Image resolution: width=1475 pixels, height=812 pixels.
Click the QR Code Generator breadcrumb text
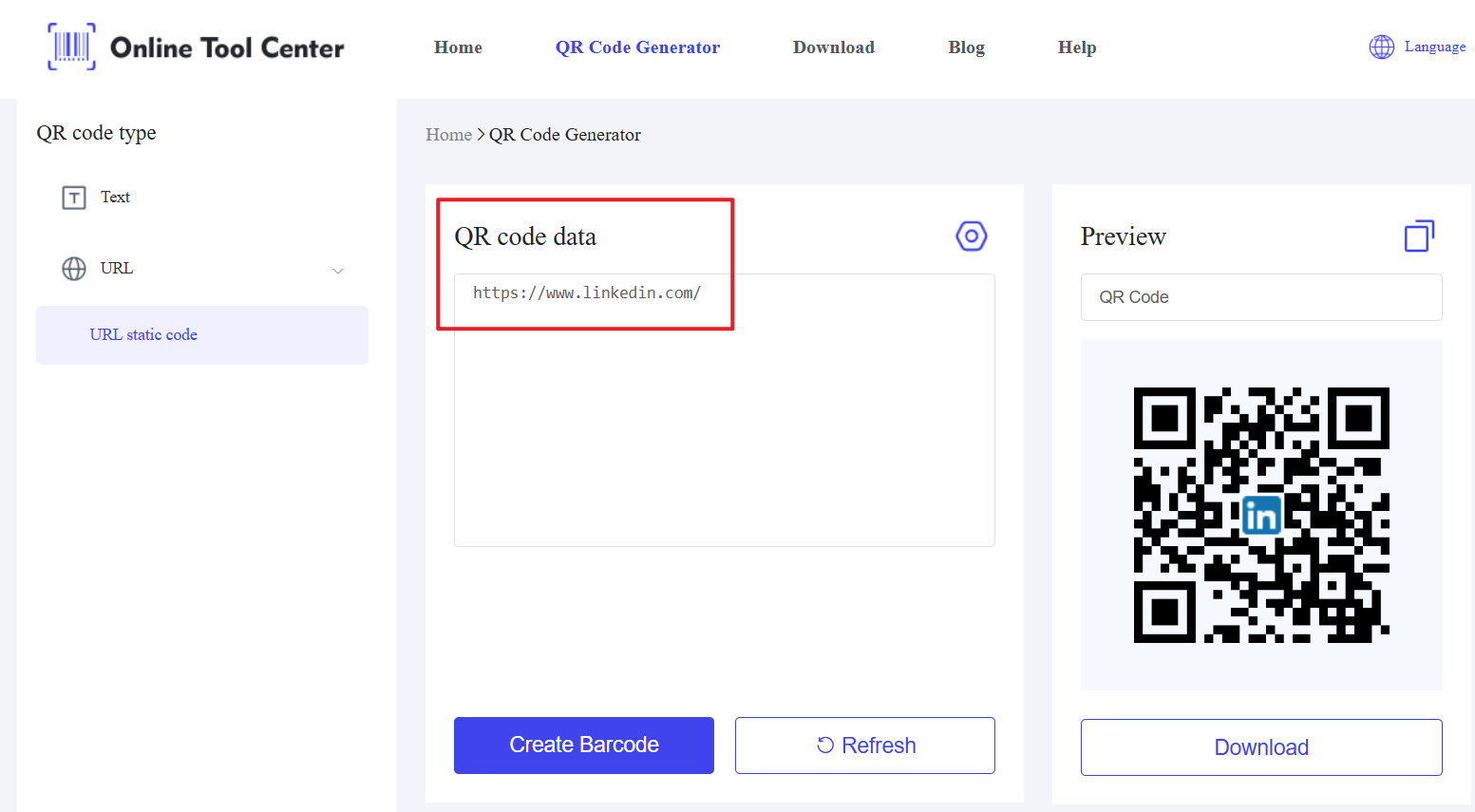[565, 135]
